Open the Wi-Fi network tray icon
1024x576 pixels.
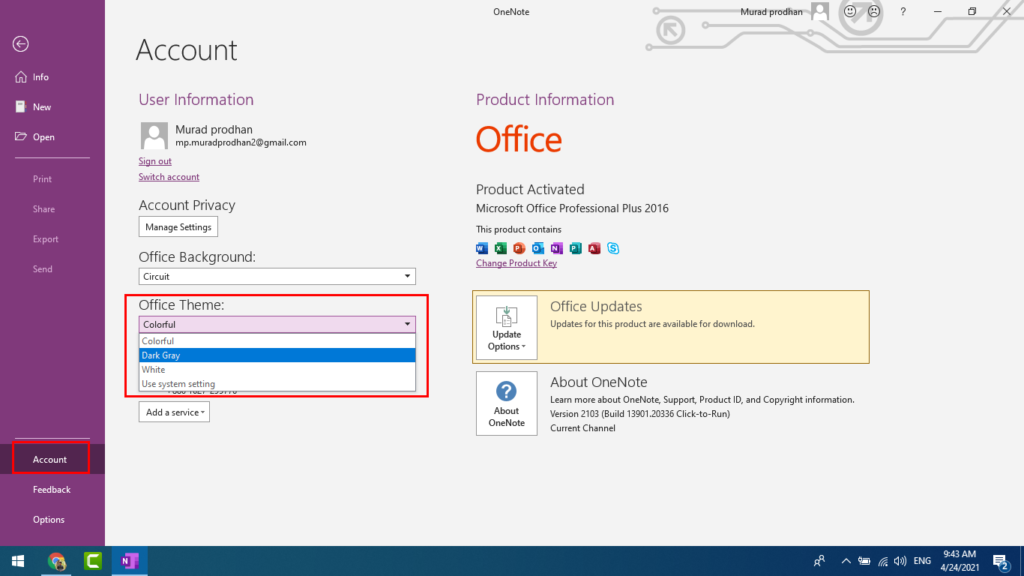883,561
